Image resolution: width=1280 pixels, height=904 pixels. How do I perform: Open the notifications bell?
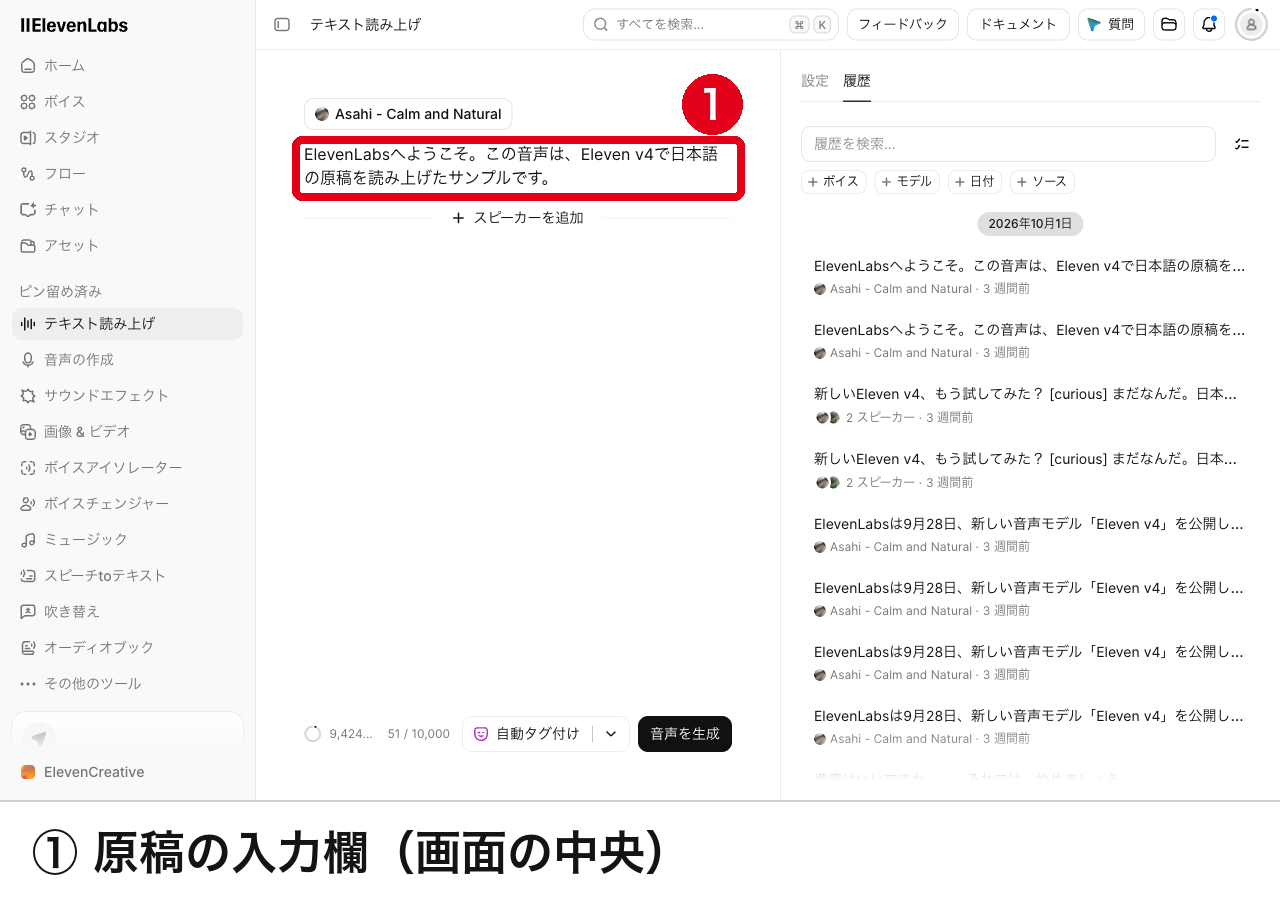1209,24
